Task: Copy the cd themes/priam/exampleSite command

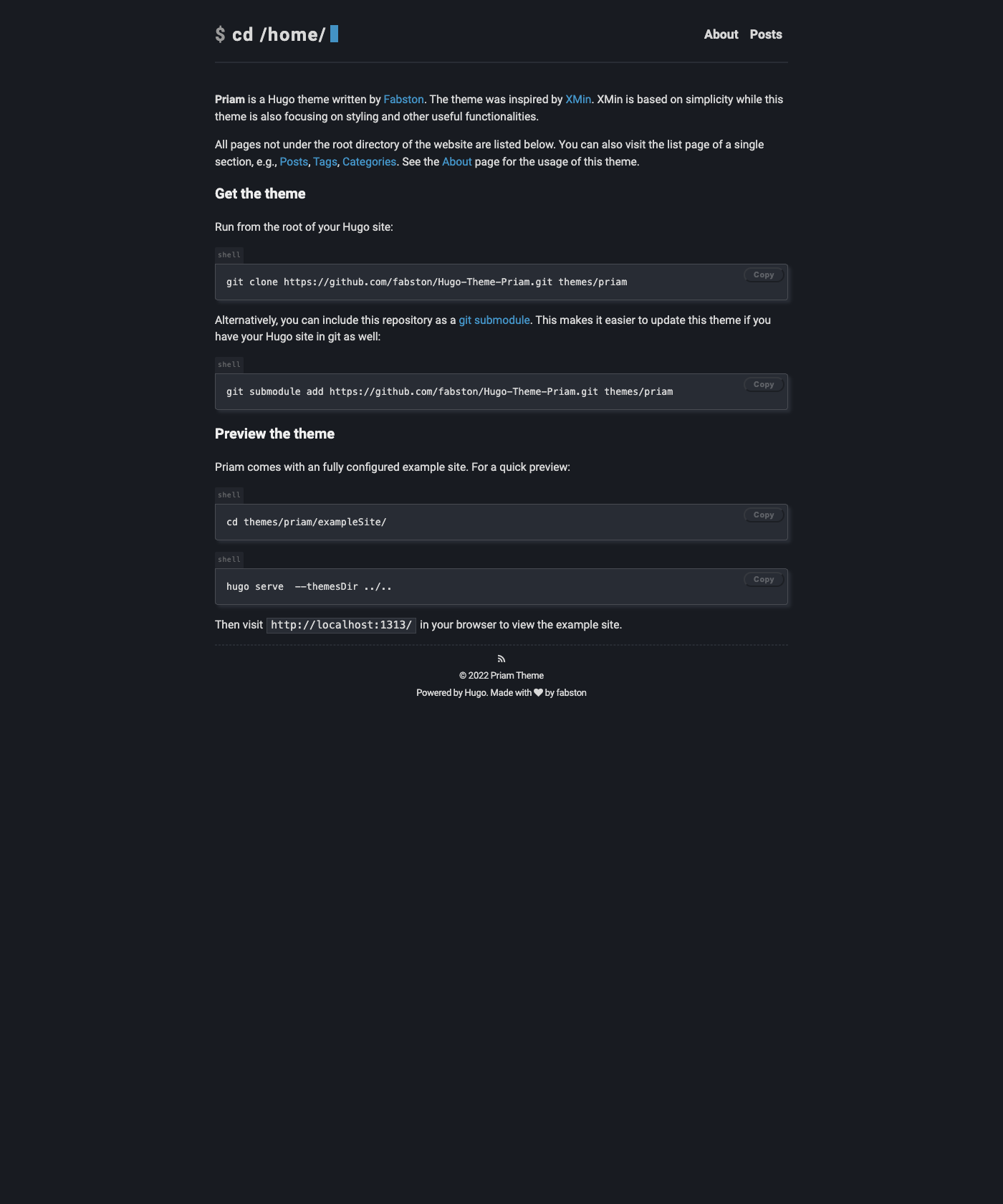Action: click(764, 515)
